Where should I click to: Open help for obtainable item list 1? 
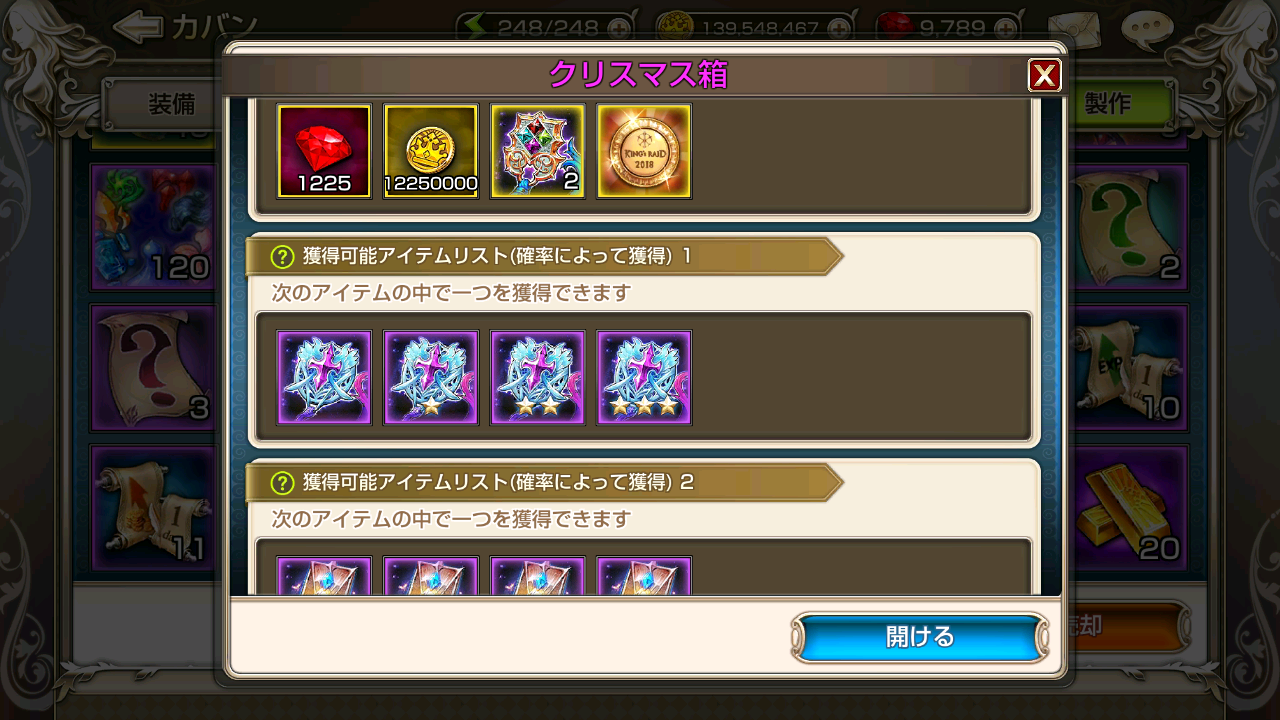coord(282,257)
